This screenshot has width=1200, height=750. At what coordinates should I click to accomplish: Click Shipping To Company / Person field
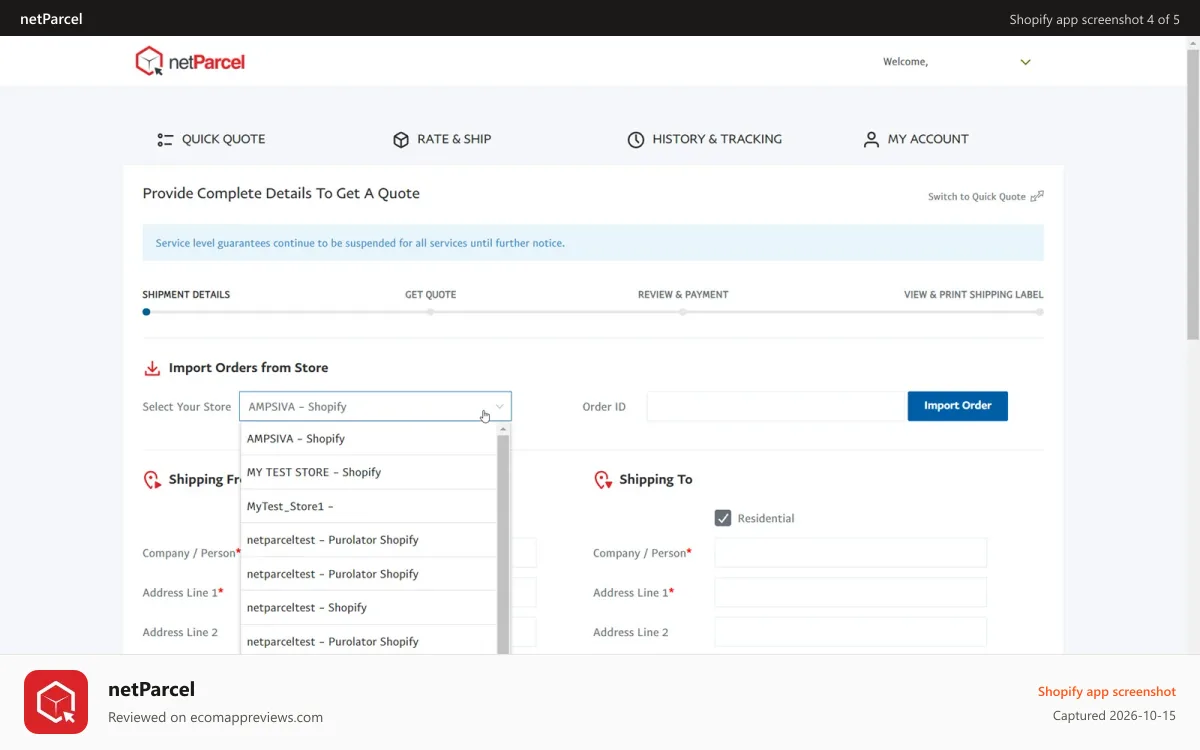tap(851, 553)
